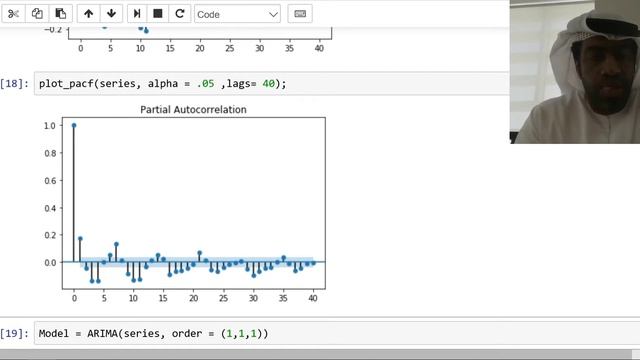Select the cell prompt [18]:
Screen dimensions: 640x360
click(x=15, y=84)
